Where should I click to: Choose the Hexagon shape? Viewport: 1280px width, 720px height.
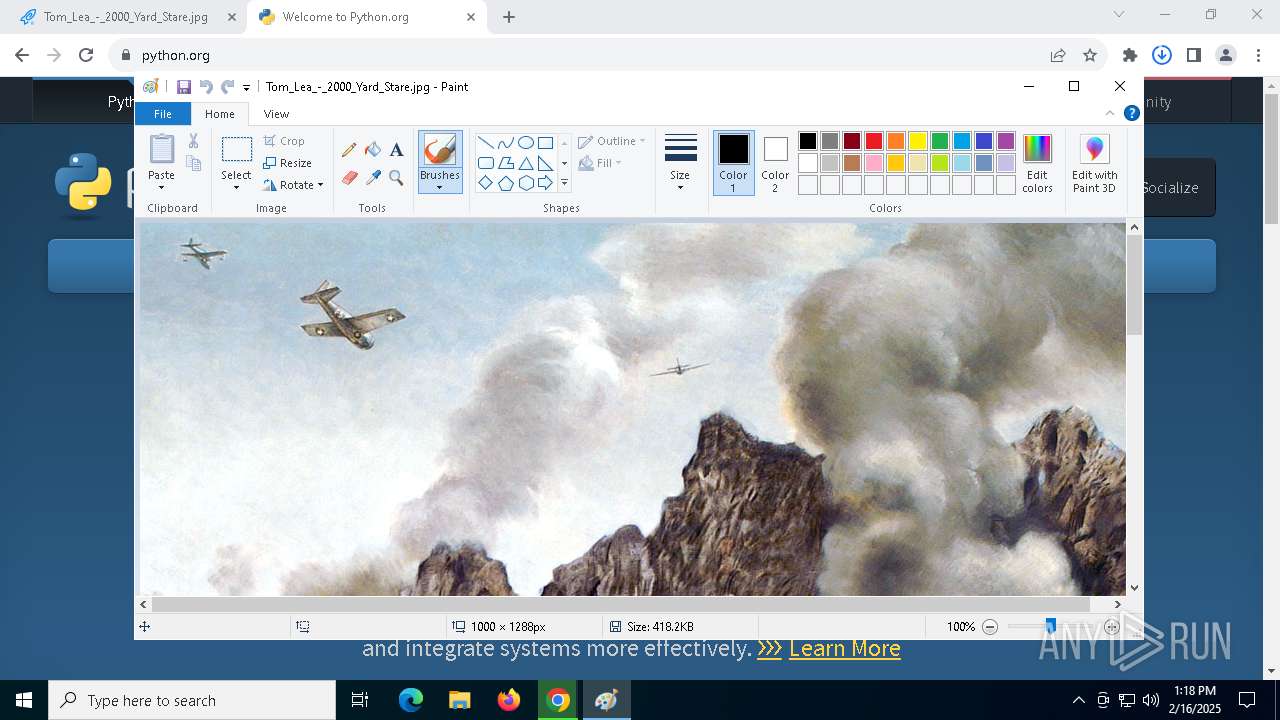[525, 183]
